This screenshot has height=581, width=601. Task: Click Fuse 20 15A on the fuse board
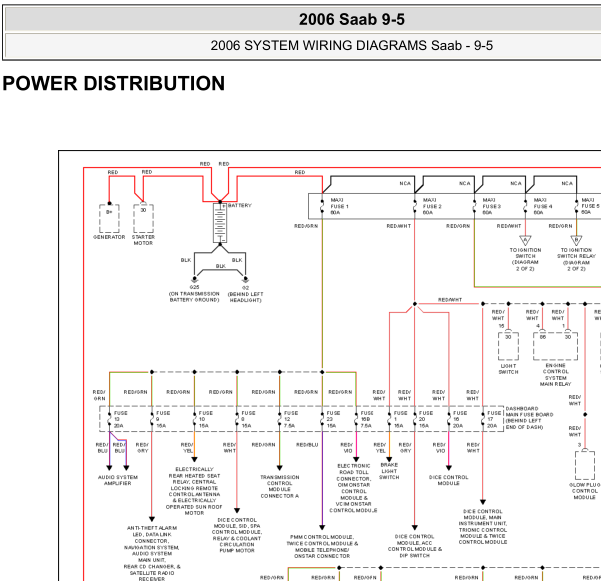(x=415, y=419)
